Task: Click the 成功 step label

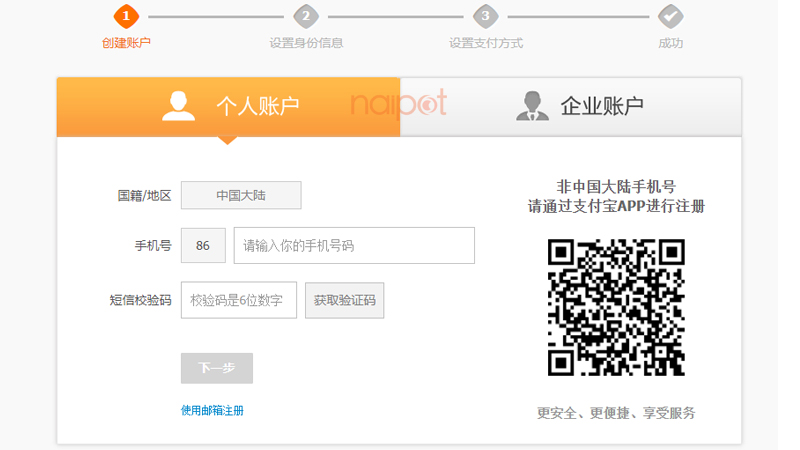Action: (670, 43)
